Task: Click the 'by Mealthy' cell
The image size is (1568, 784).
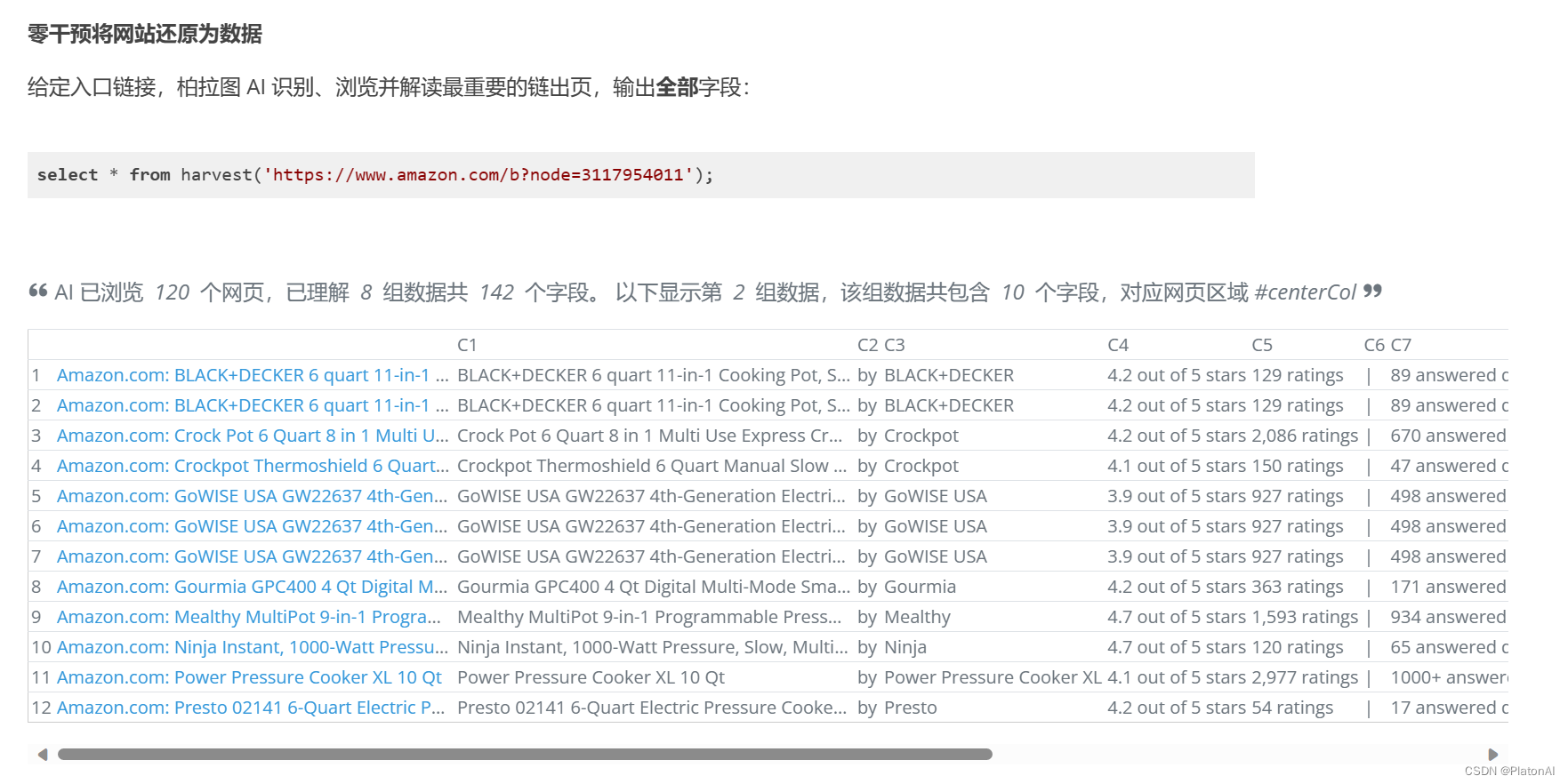Action: [904, 617]
